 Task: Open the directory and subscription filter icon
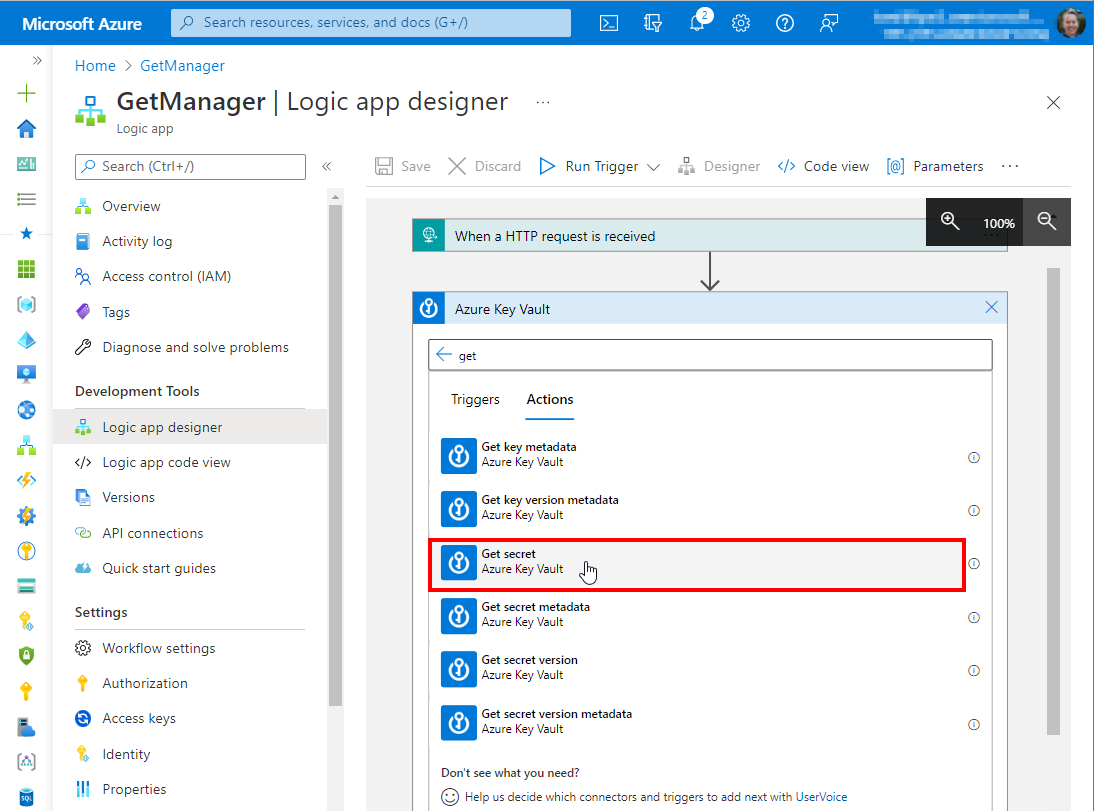pyautogui.click(x=653, y=23)
